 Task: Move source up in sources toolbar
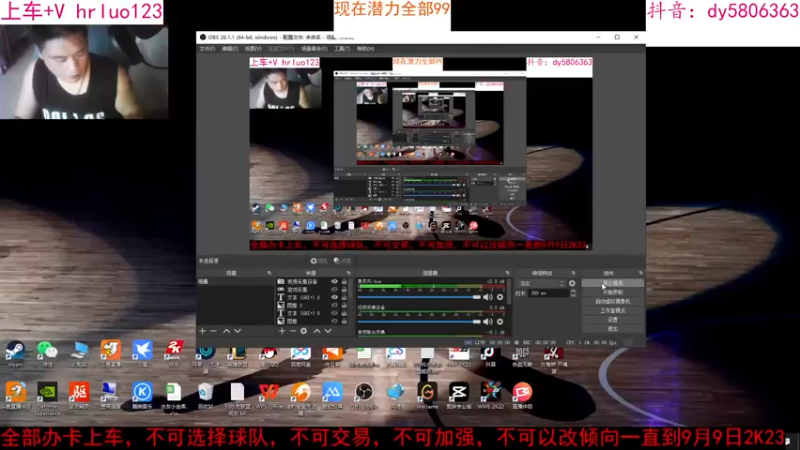pos(317,331)
